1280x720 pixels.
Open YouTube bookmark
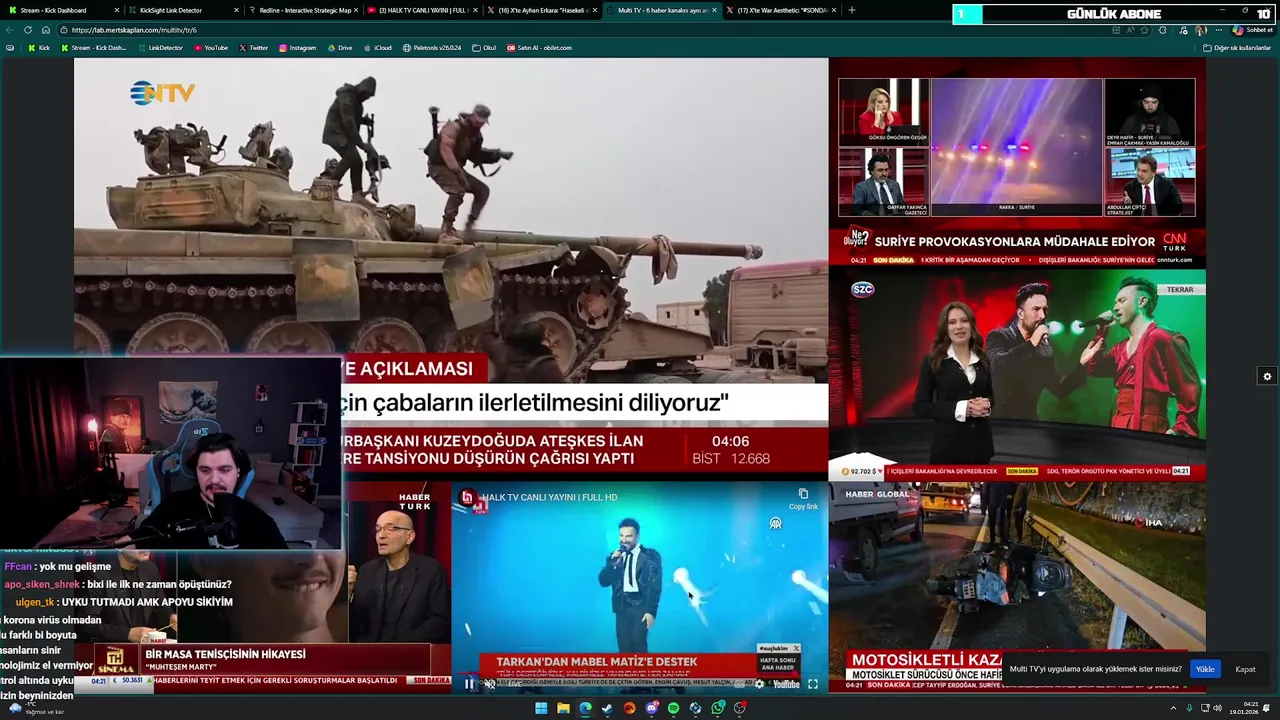[211, 48]
